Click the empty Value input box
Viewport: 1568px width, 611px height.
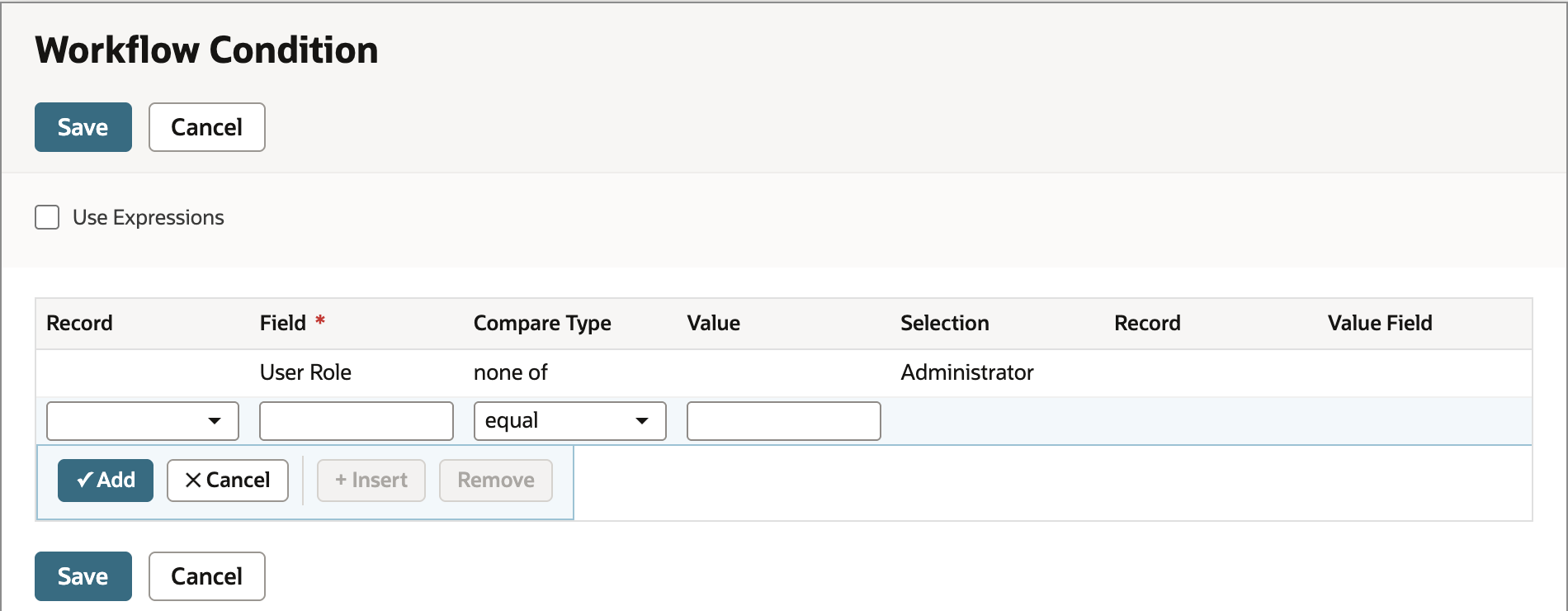pos(784,421)
